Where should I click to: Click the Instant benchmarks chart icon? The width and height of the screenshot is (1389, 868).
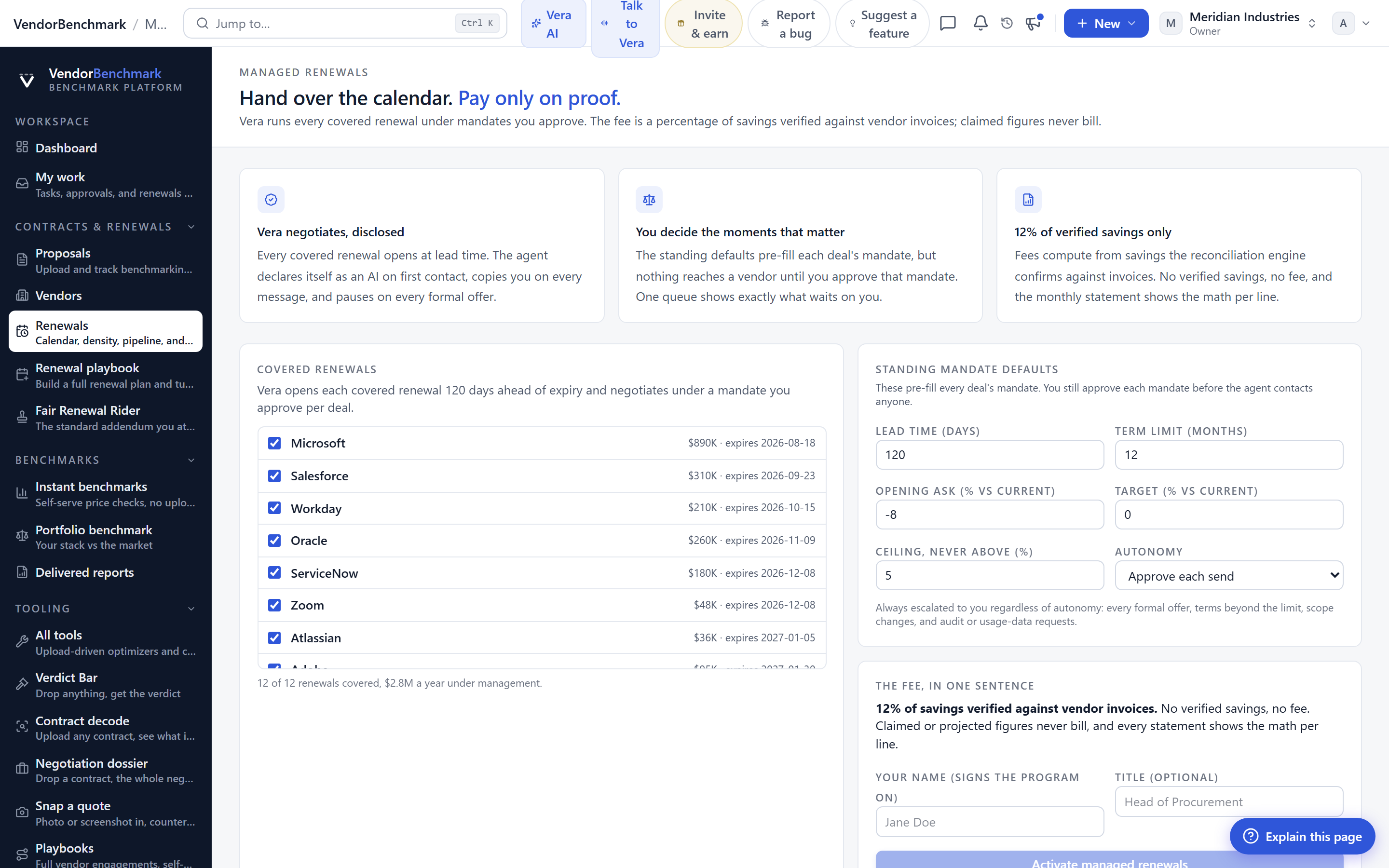(22, 494)
